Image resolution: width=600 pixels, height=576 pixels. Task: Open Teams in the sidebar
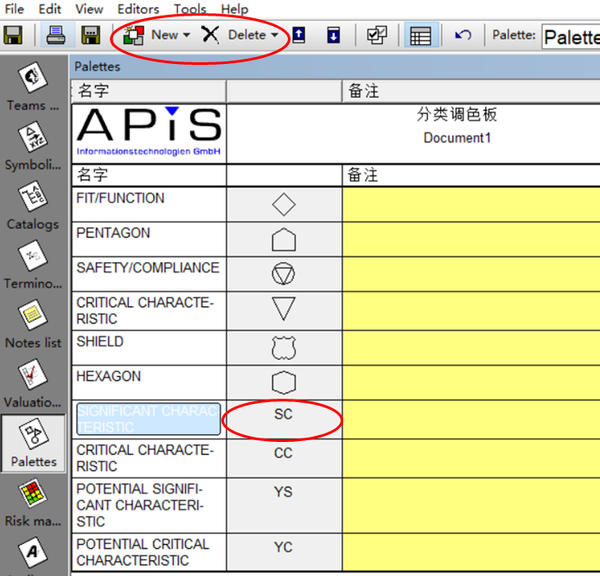[33, 86]
